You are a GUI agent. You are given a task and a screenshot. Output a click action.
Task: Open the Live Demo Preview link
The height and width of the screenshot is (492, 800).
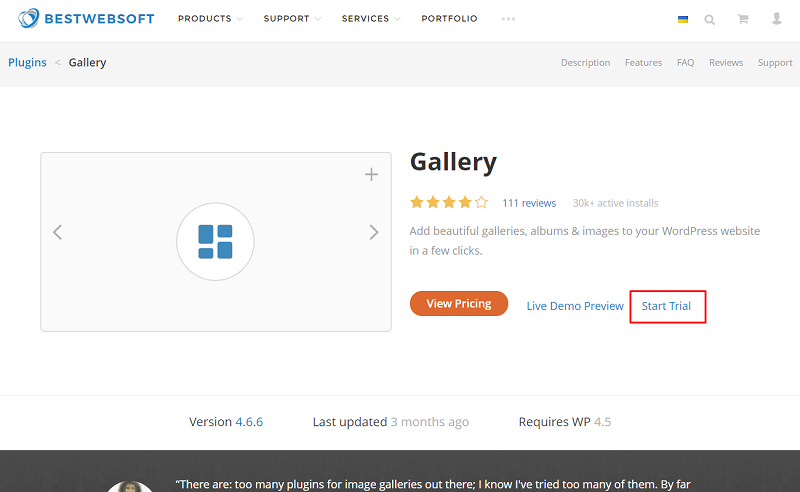[575, 306]
